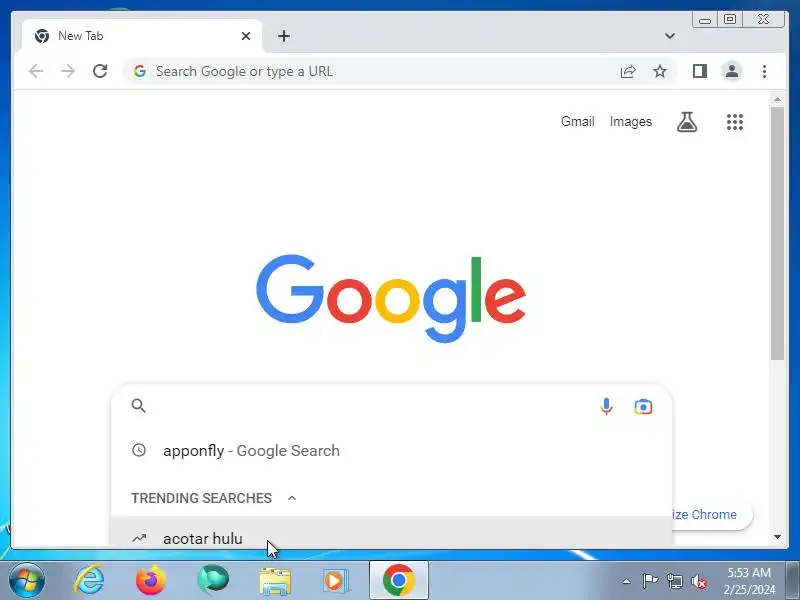Click the voice search microphone icon
Viewport: 800px width, 600px height.
tap(606, 407)
